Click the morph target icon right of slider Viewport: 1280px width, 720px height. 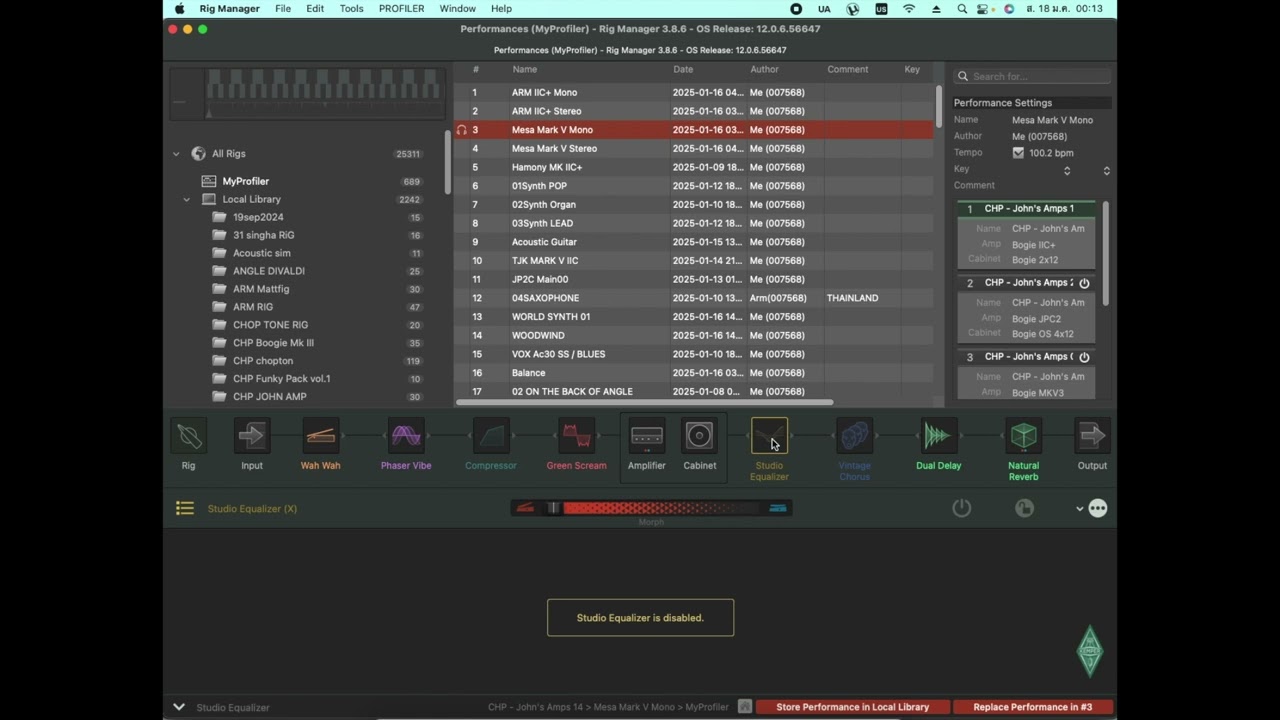778,508
